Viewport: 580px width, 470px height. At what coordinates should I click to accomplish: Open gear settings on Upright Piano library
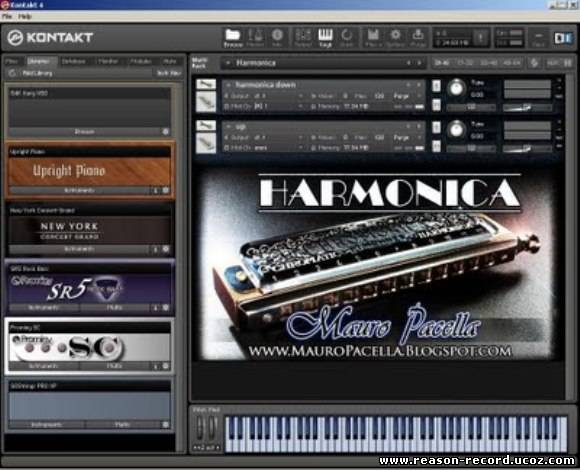[x=166, y=190]
